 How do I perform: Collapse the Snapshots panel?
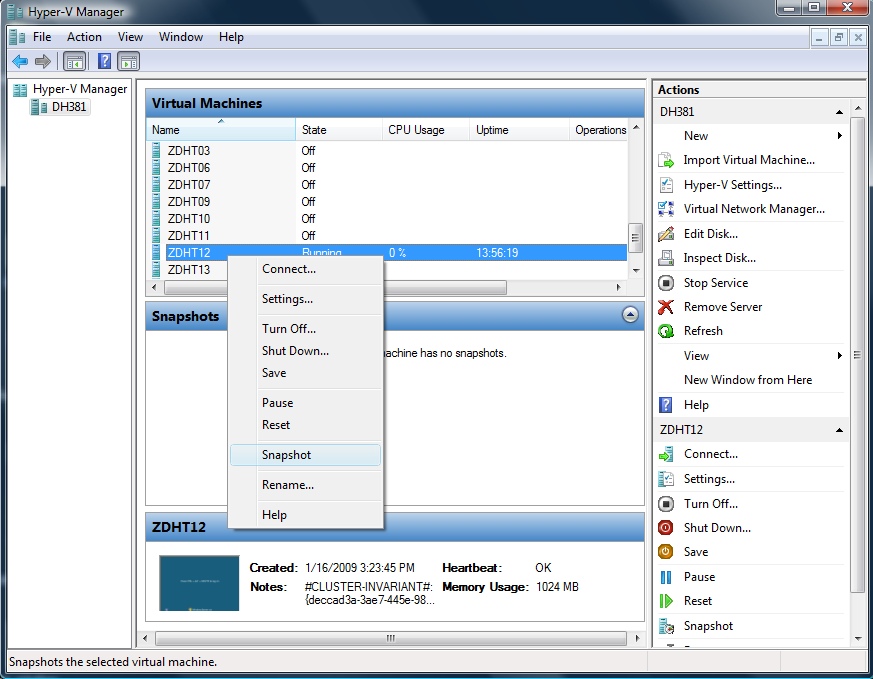click(x=630, y=314)
